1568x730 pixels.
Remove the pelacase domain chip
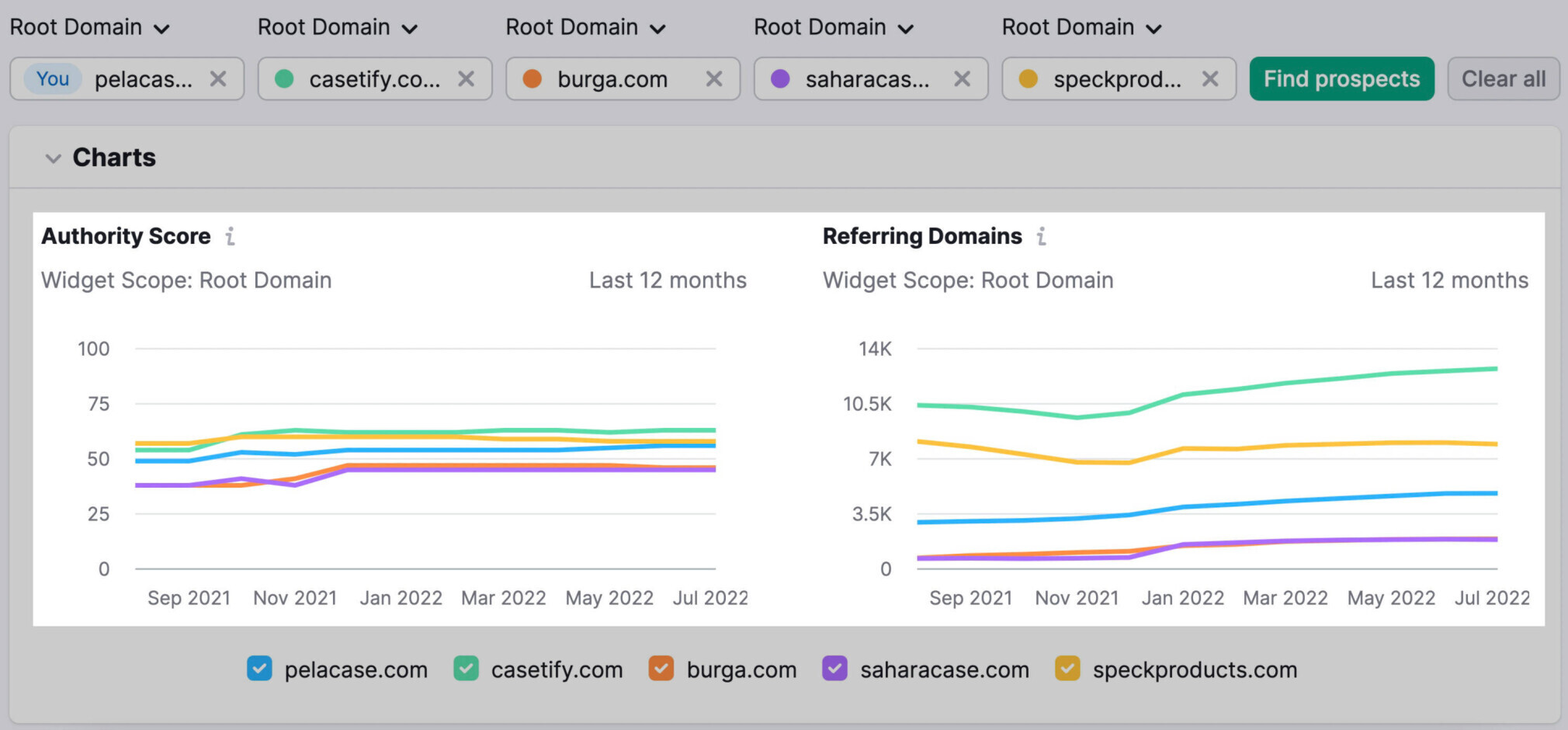218,79
